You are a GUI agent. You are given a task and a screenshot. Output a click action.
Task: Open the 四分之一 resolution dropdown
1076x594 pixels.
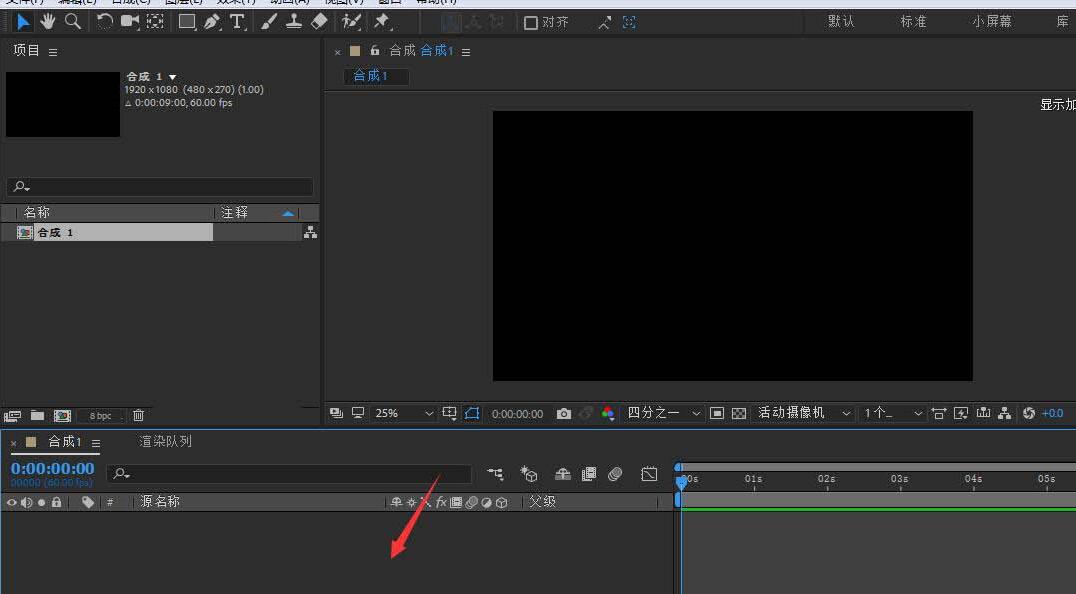tap(664, 413)
